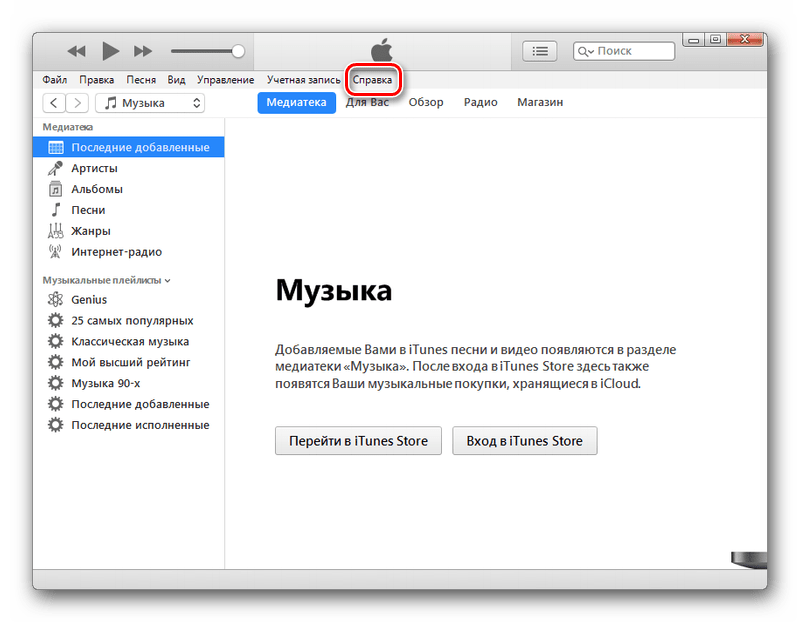Minimize the iTunes window
The image size is (800, 622).
[x=693, y=40]
